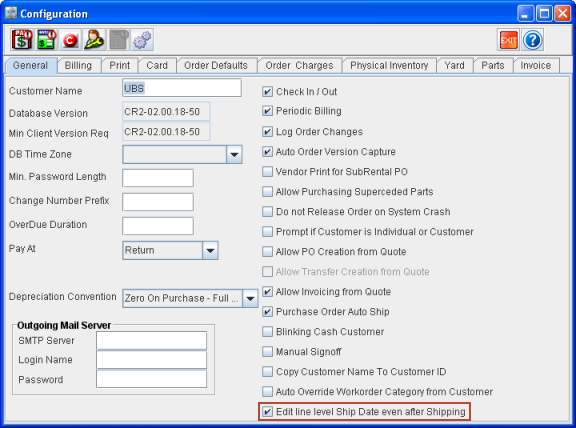Click the red EXIT icon
Viewport: 576px width, 428px height.
pyautogui.click(x=508, y=40)
